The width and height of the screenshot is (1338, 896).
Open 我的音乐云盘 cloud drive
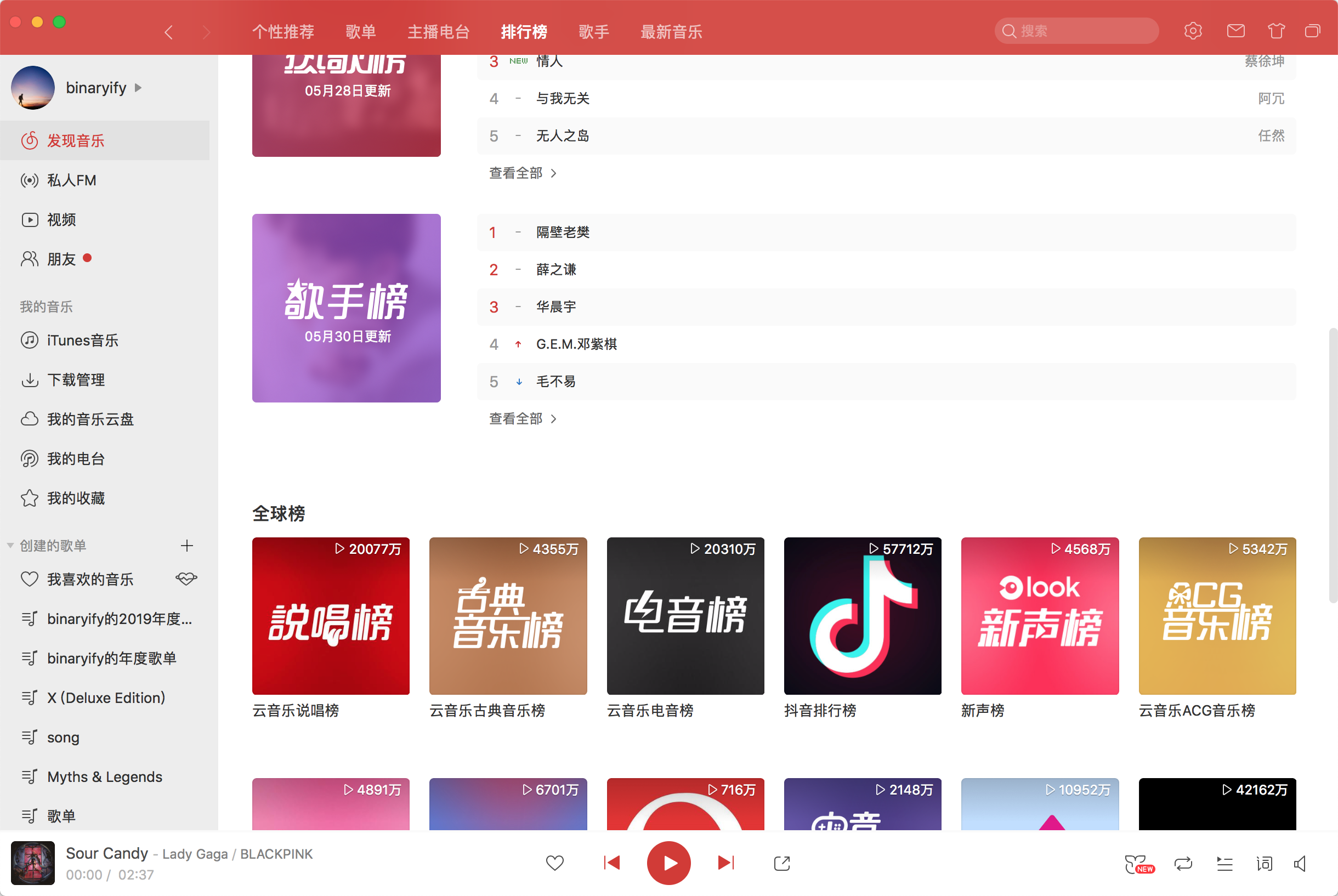pyautogui.click(x=90, y=419)
